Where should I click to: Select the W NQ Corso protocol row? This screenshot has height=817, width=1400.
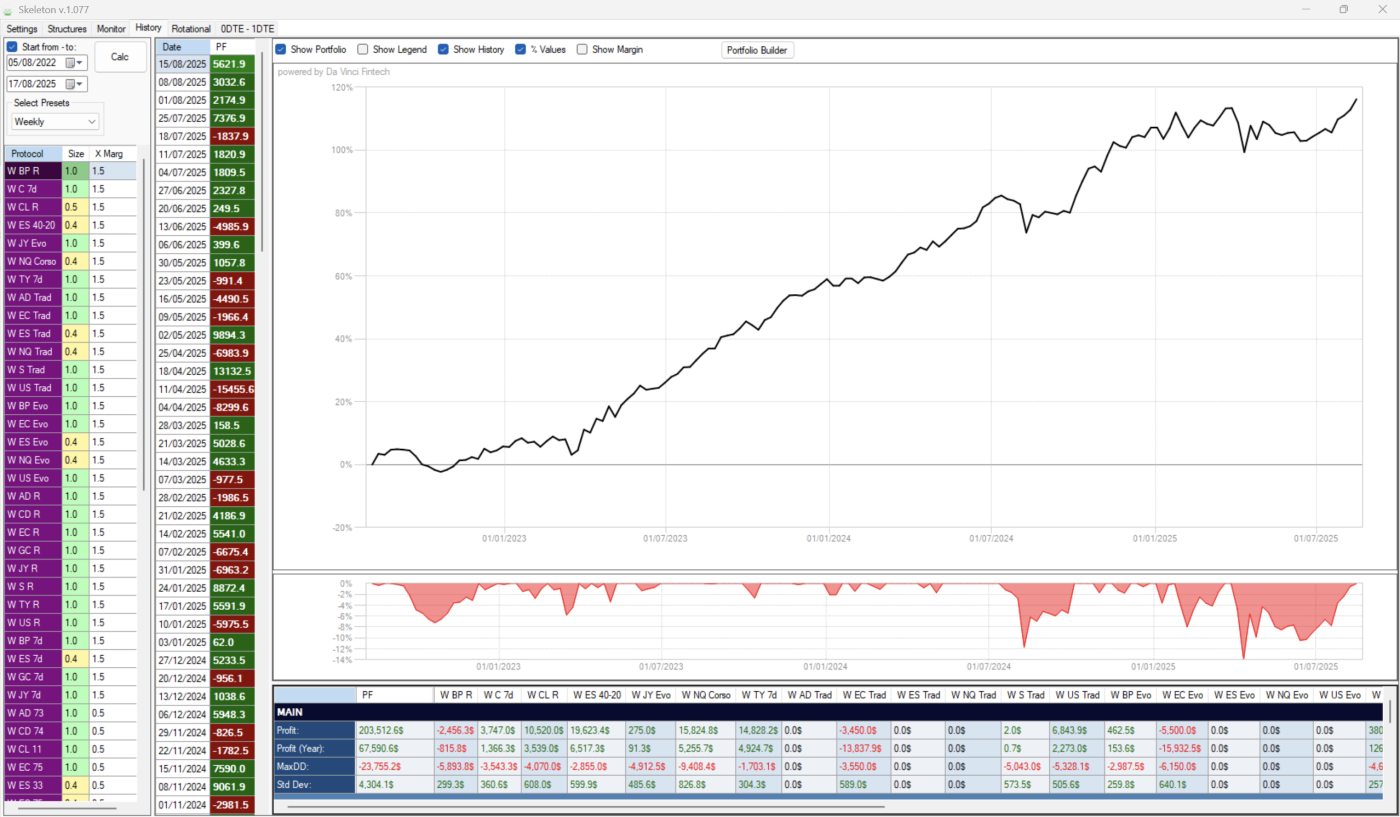tap(32, 261)
